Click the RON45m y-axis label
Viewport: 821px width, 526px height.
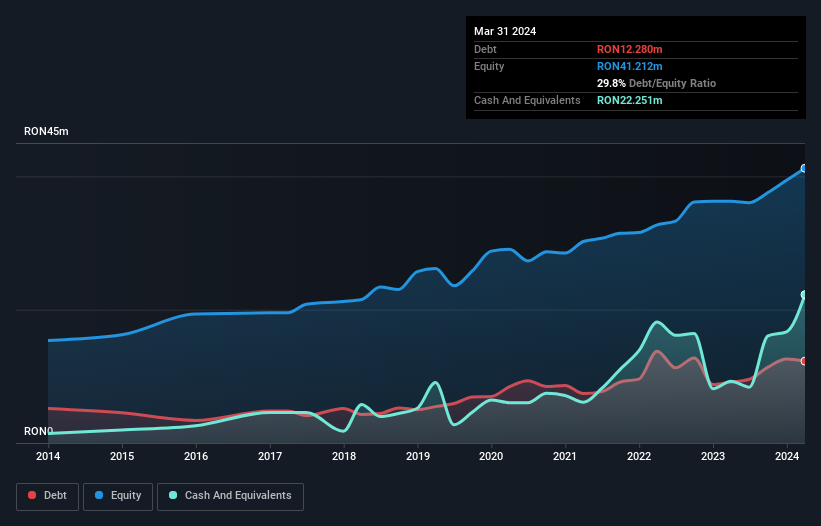coord(46,131)
